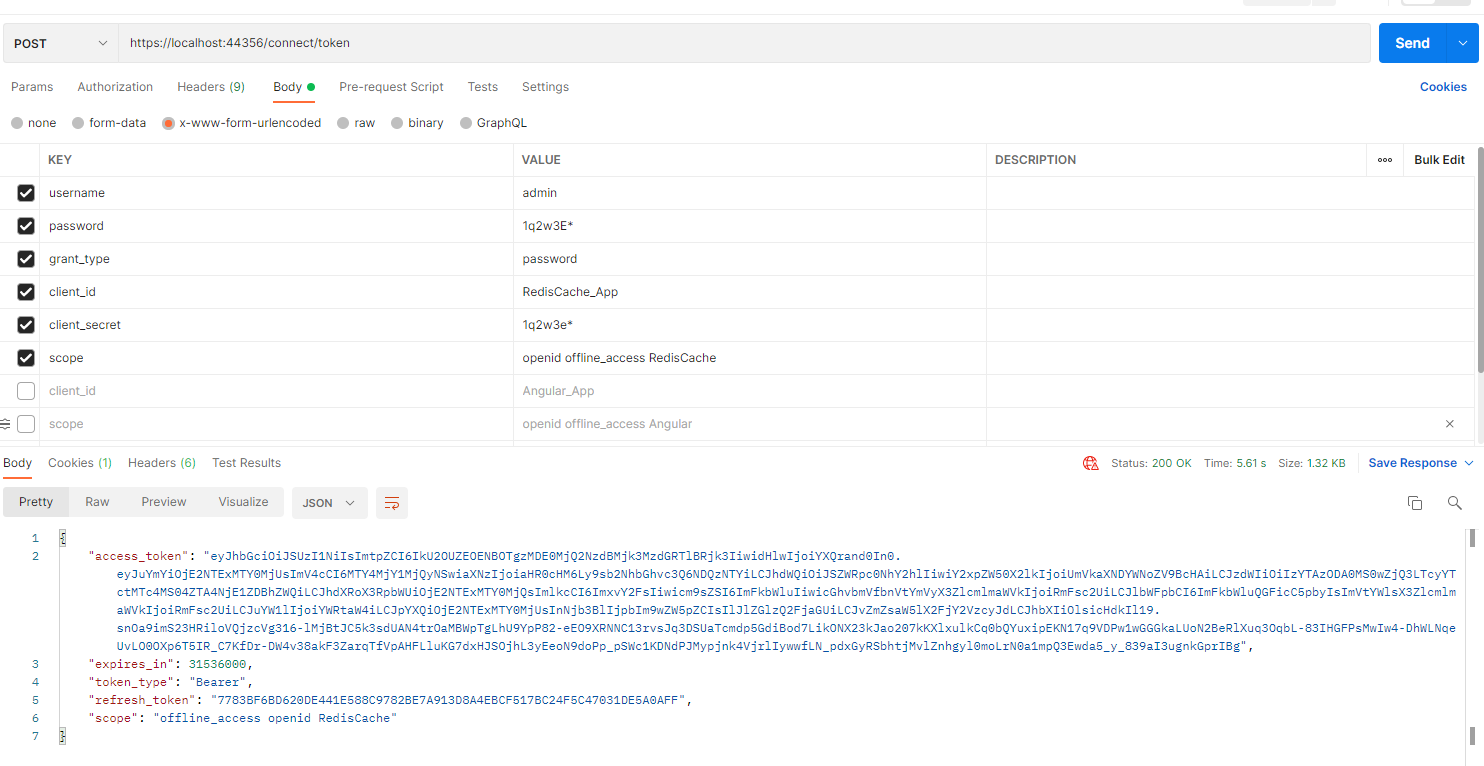Click the network status globe icon near Status 200
Screen dimensions: 1484x766
coord(1090,463)
